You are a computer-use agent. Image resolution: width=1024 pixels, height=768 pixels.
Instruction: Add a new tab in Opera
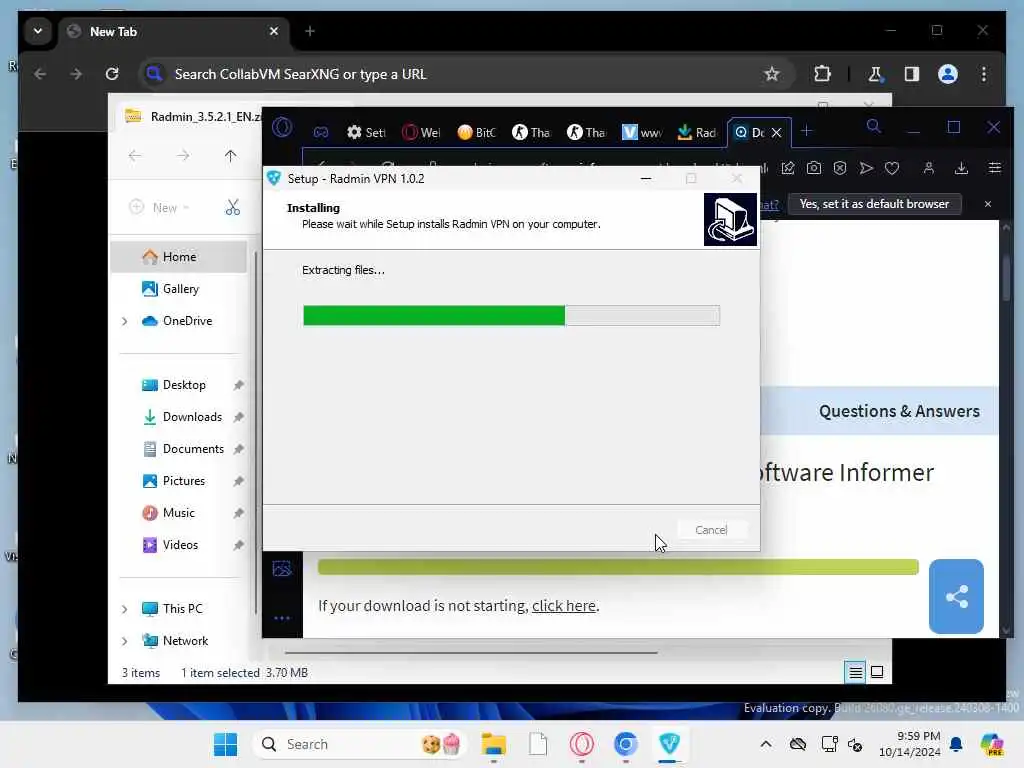click(807, 131)
